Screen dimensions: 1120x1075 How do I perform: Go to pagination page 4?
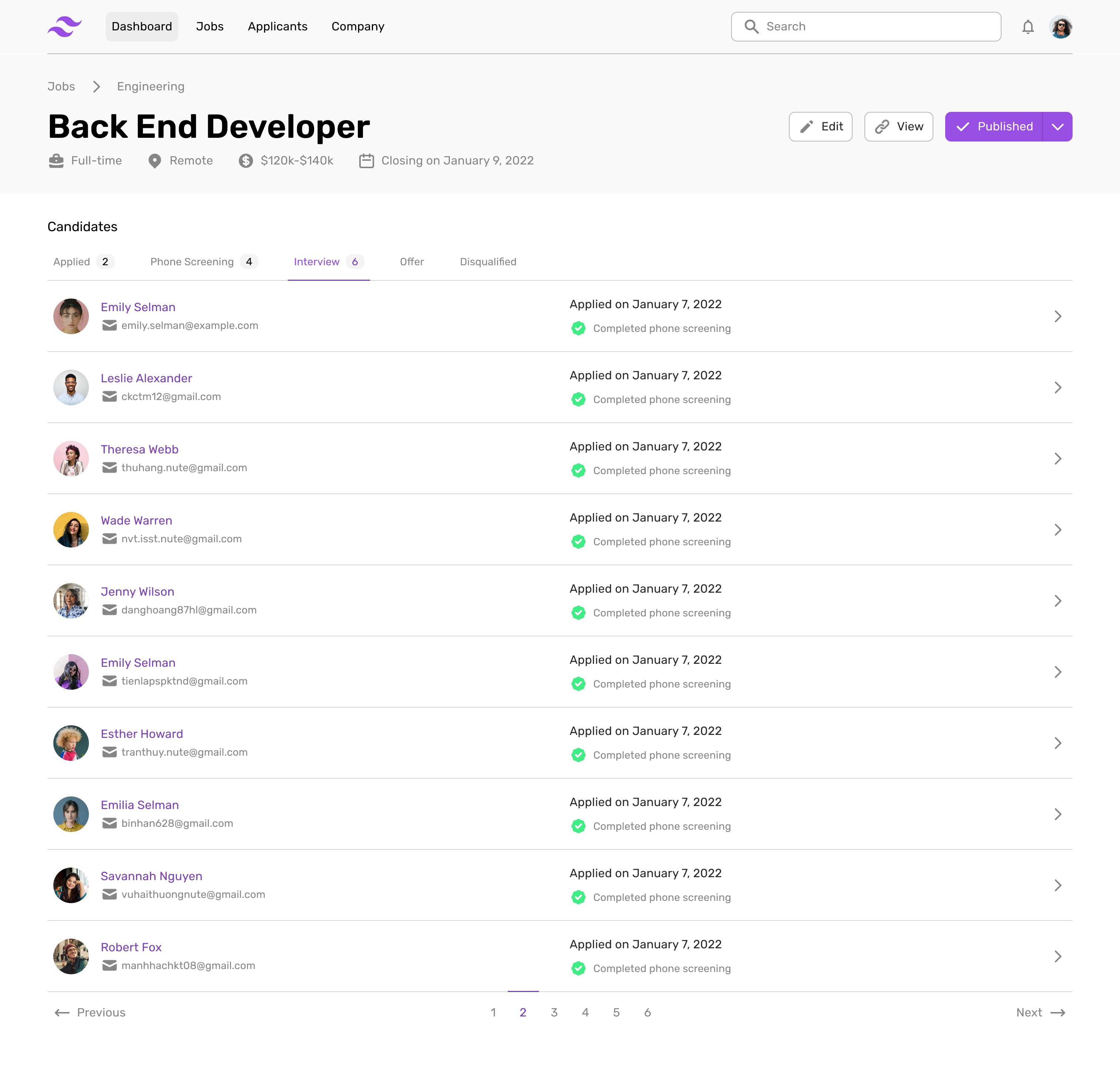(585, 1013)
